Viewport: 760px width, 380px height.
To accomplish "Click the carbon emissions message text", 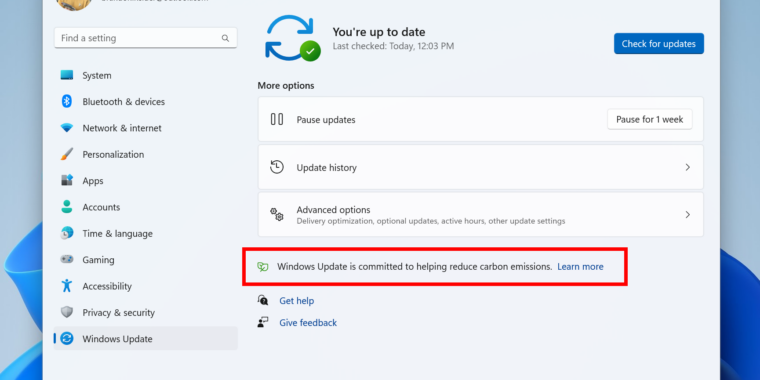I will [x=414, y=267].
